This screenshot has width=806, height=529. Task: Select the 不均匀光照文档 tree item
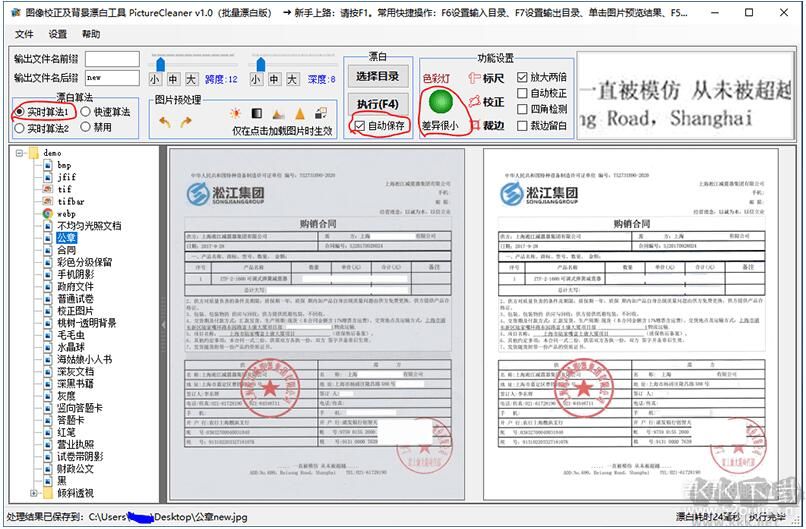tap(89, 225)
